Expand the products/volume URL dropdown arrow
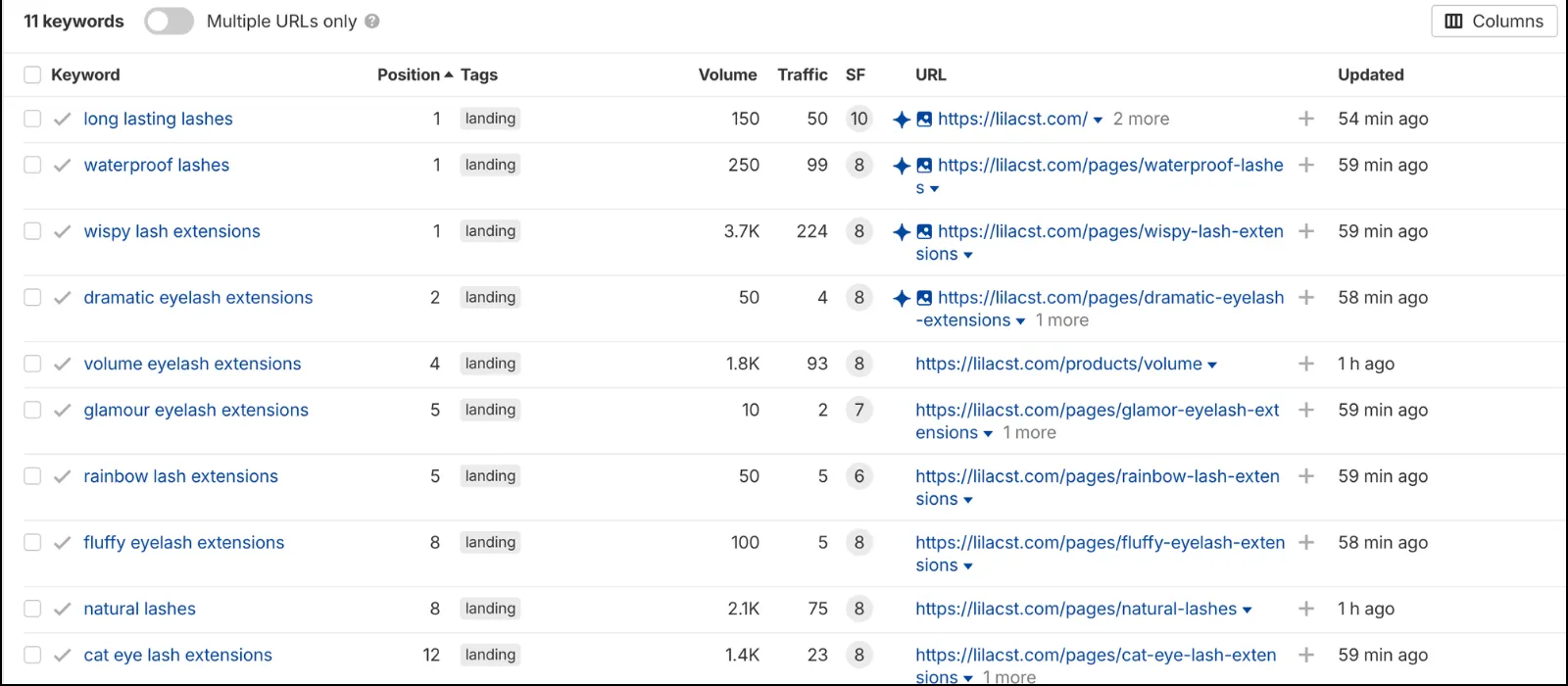 click(1212, 366)
